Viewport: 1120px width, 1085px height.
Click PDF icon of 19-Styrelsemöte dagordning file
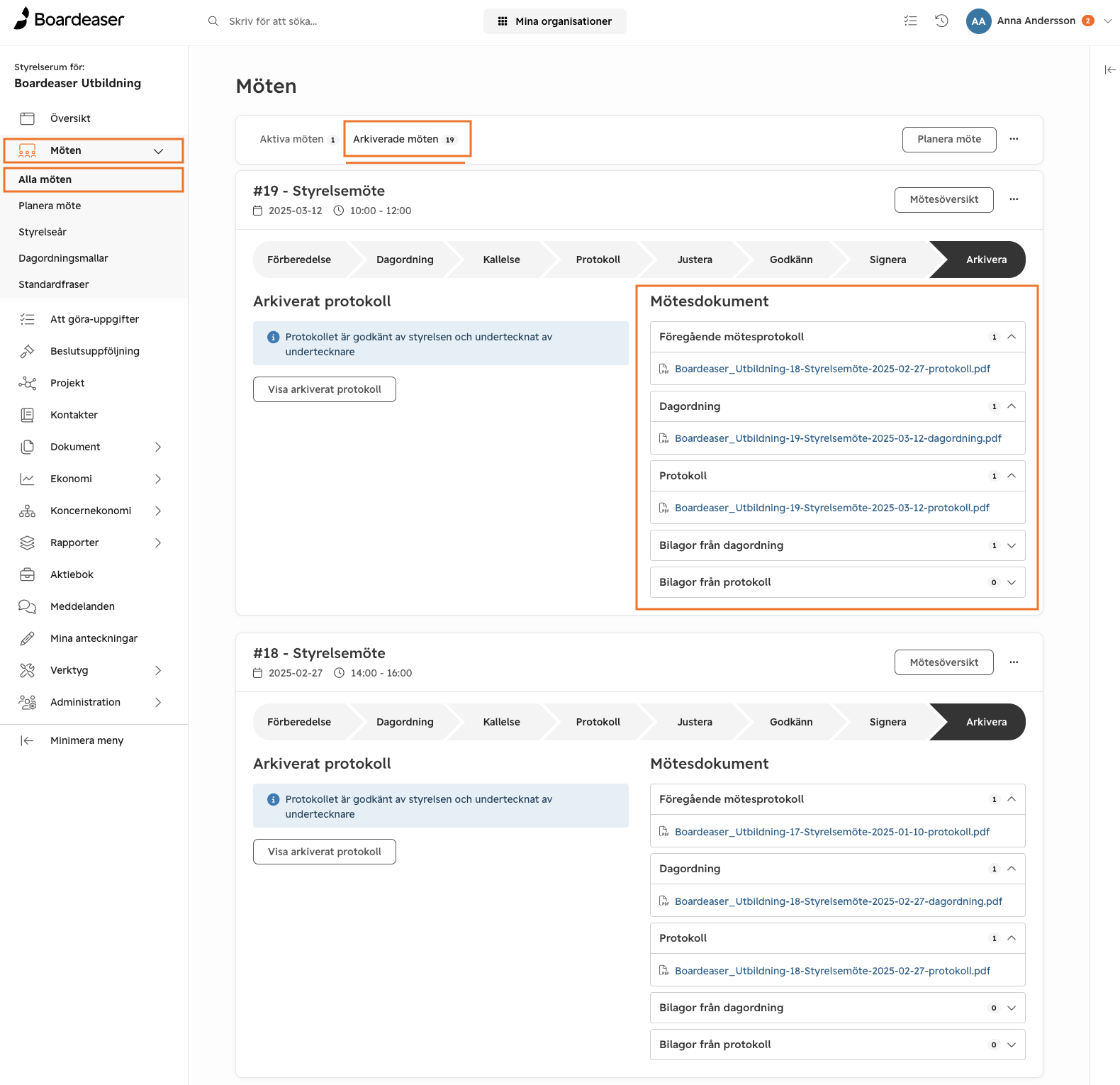click(663, 438)
